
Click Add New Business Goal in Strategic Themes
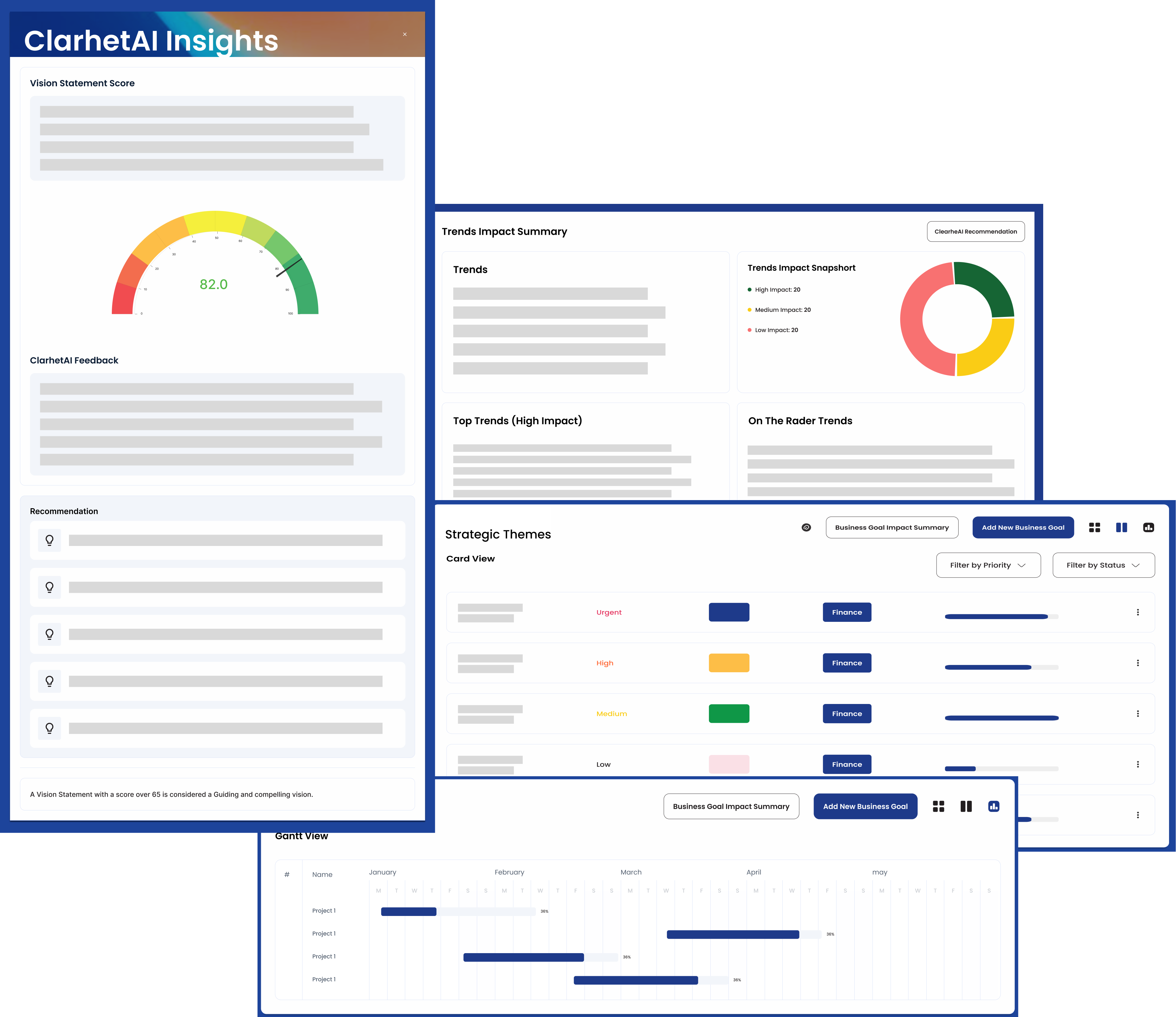pyautogui.click(x=1023, y=527)
